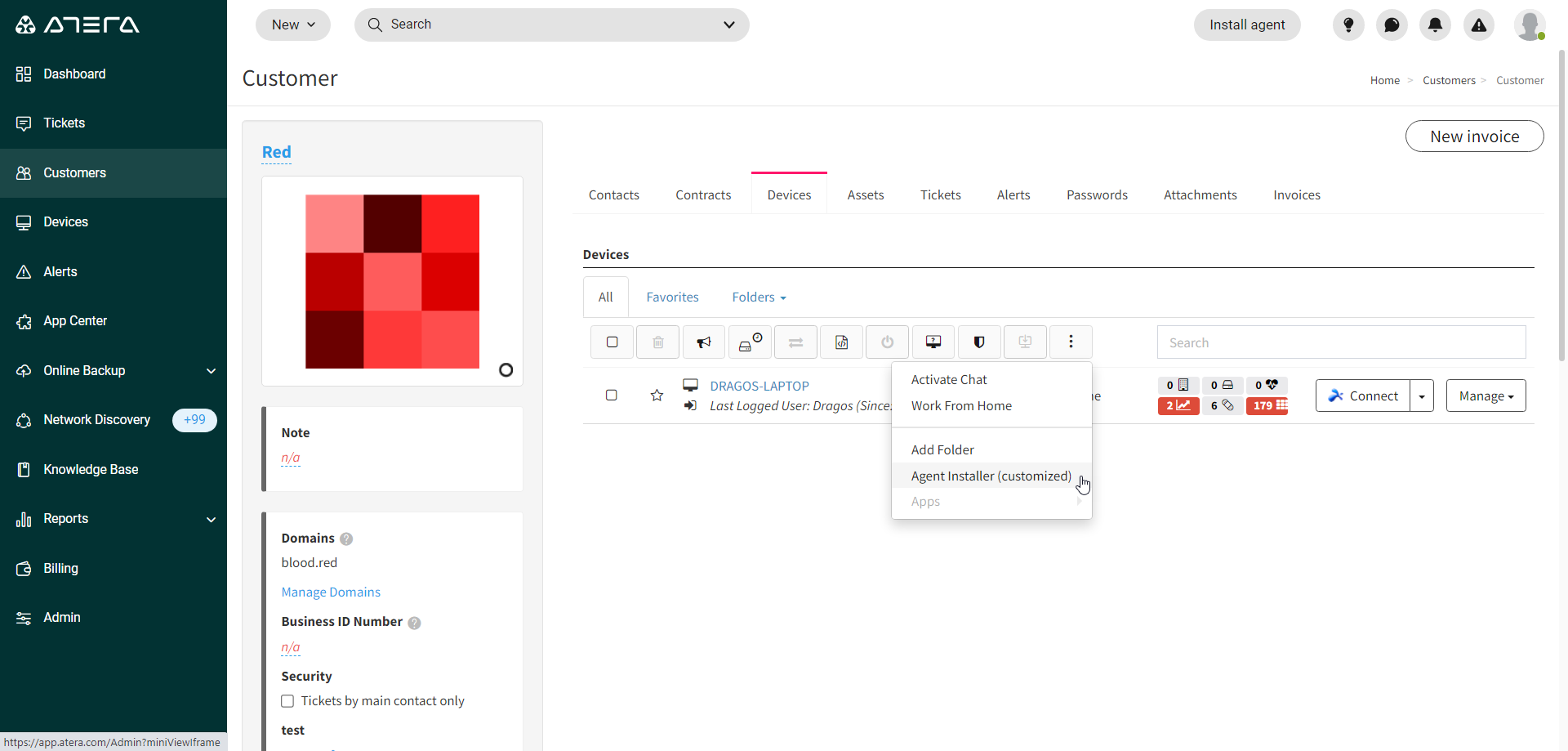Click the script file icon in toolbar

[x=841, y=342]
